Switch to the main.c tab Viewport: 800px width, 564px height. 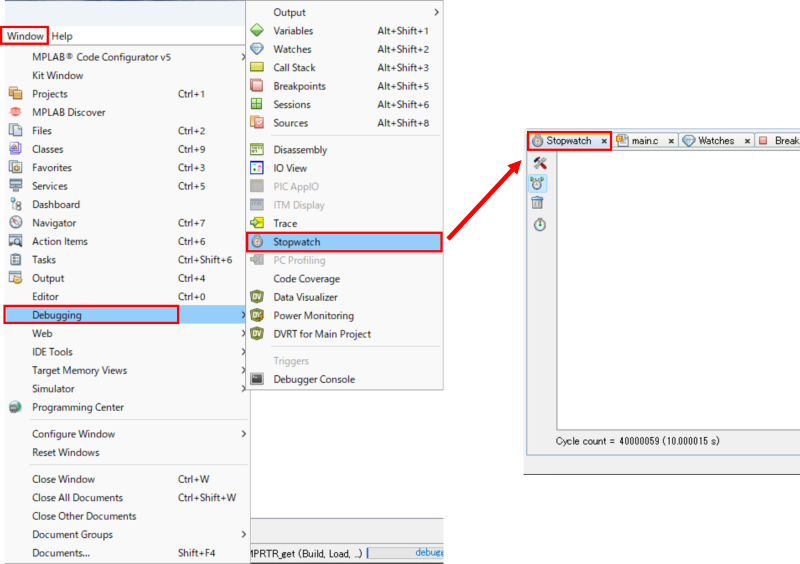click(644, 141)
